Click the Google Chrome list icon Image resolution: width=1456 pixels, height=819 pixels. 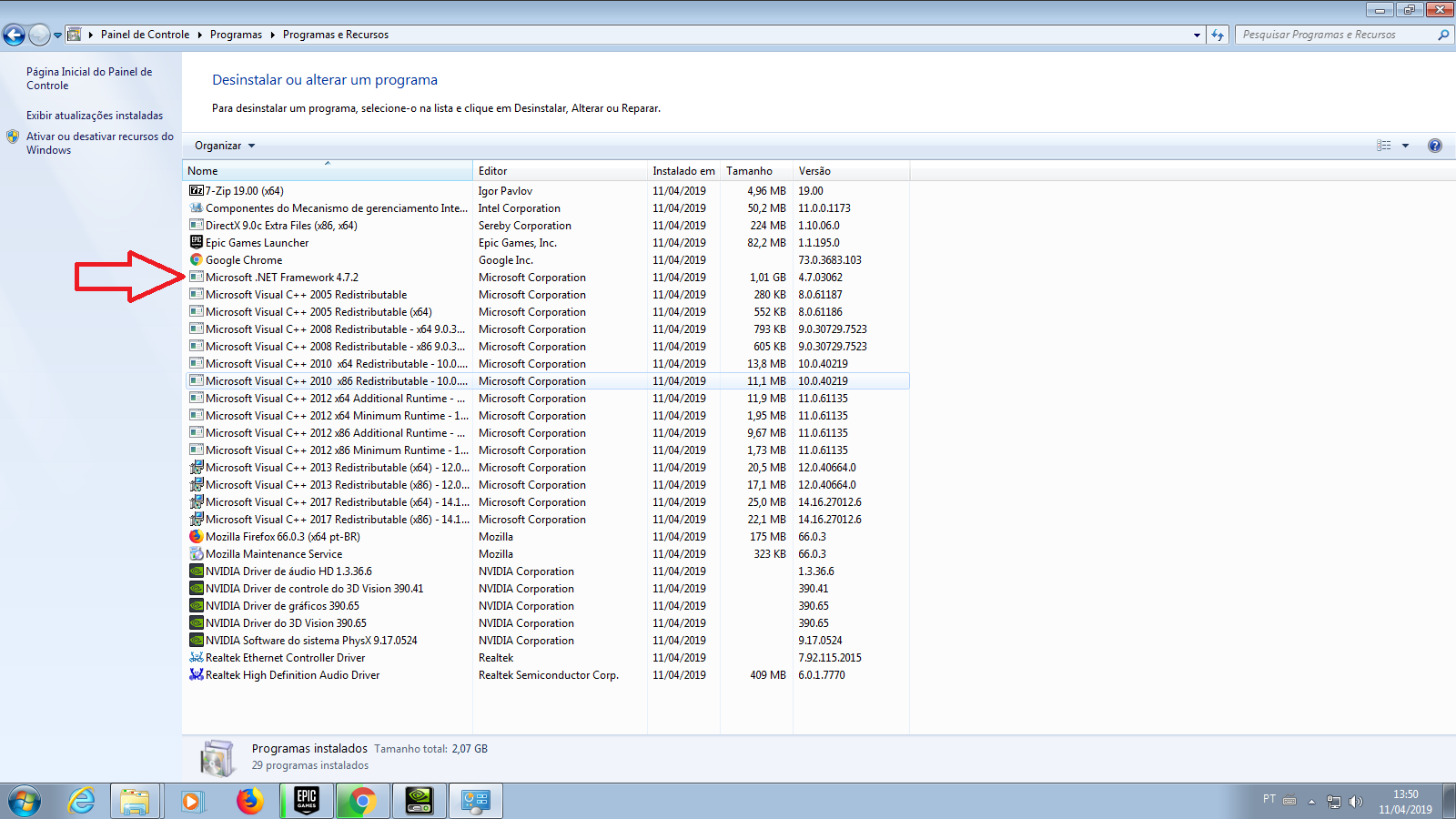pos(196,260)
